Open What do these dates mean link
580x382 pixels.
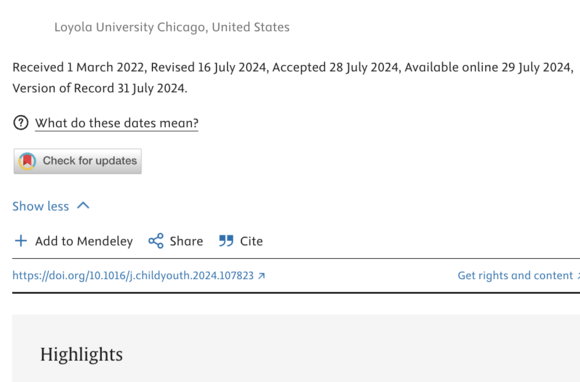tap(117, 123)
